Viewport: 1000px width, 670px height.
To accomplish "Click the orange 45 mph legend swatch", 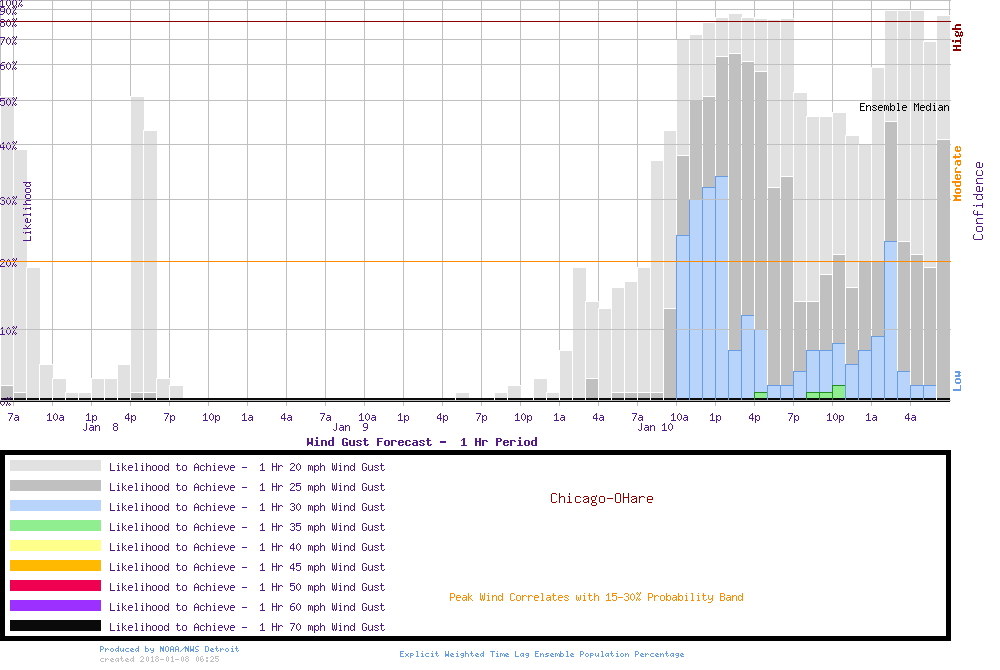I will coord(55,566).
